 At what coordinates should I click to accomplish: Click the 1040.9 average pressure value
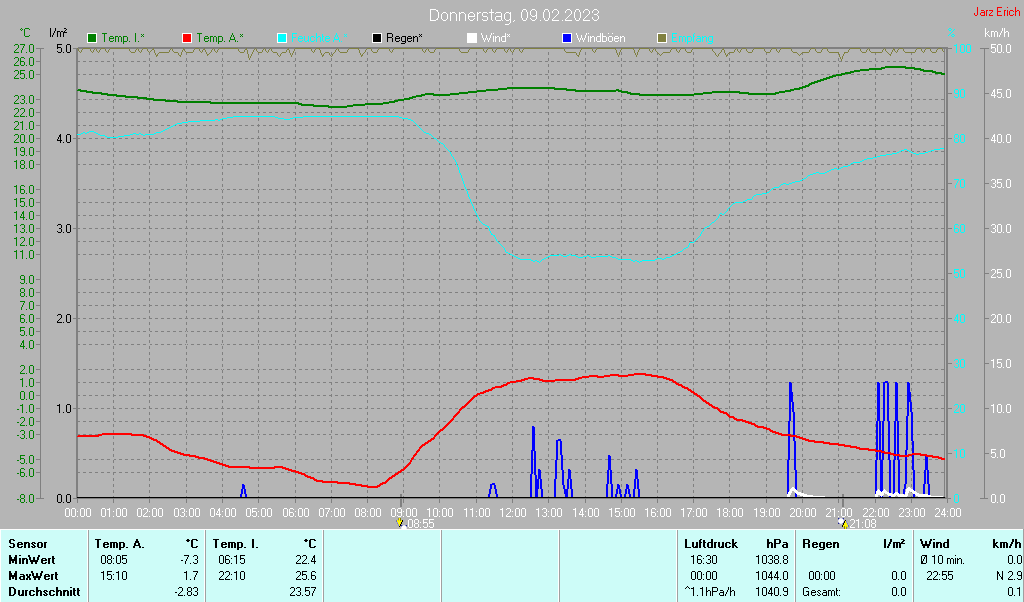[772, 592]
